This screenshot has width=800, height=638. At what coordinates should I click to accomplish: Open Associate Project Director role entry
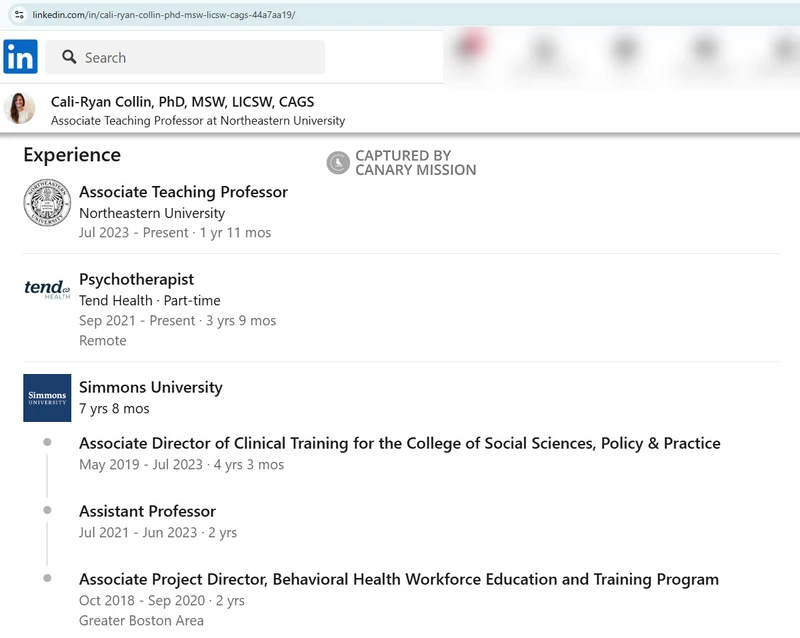click(x=398, y=579)
